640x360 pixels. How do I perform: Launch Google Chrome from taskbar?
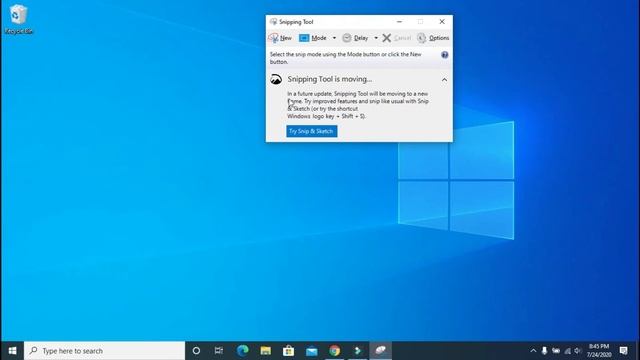click(335, 351)
